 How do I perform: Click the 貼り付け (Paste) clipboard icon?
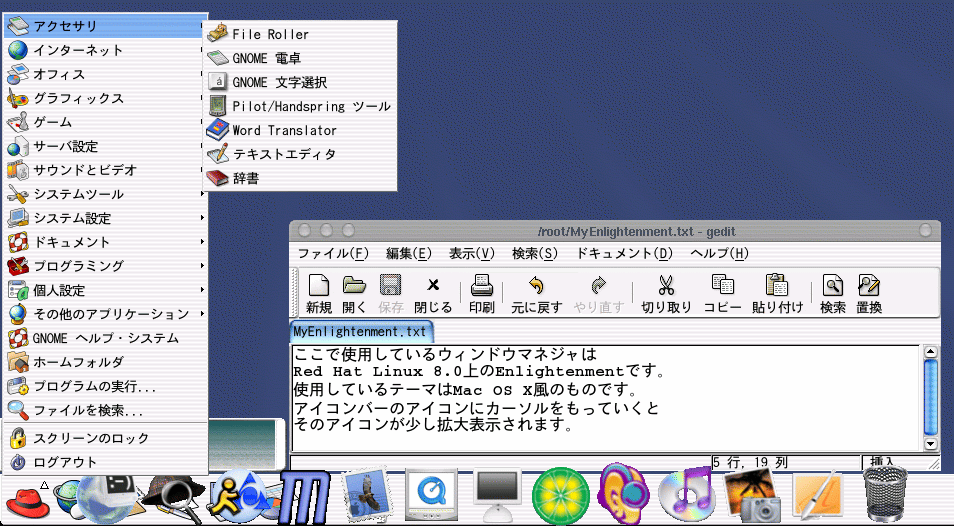pyautogui.click(x=777, y=285)
